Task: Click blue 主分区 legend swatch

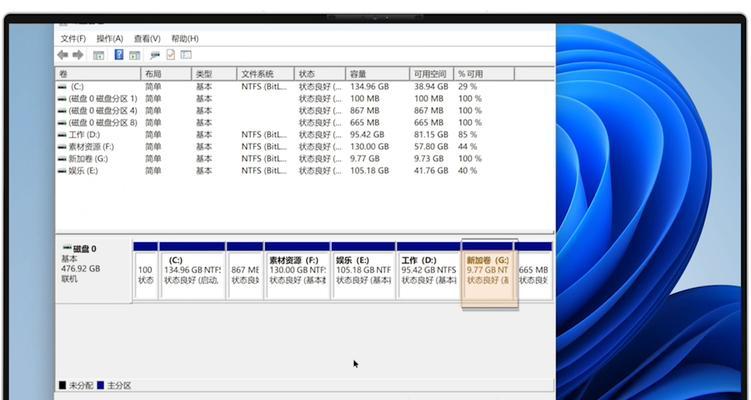Action: pos(100,385)
